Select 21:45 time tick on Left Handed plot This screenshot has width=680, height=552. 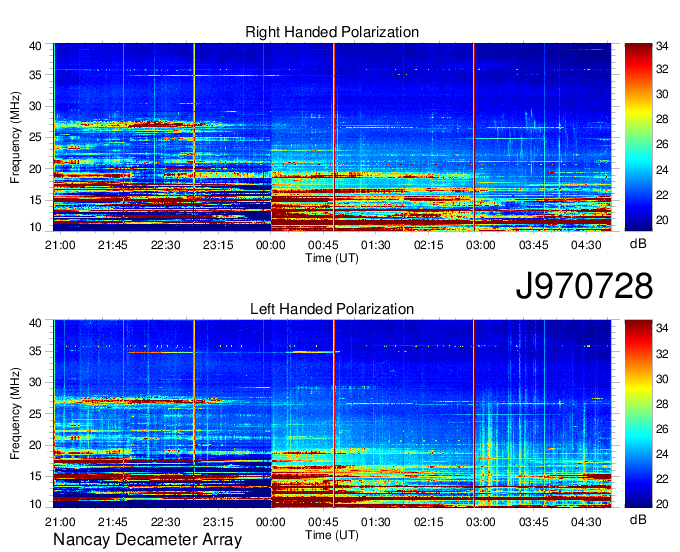coord(113,522)
